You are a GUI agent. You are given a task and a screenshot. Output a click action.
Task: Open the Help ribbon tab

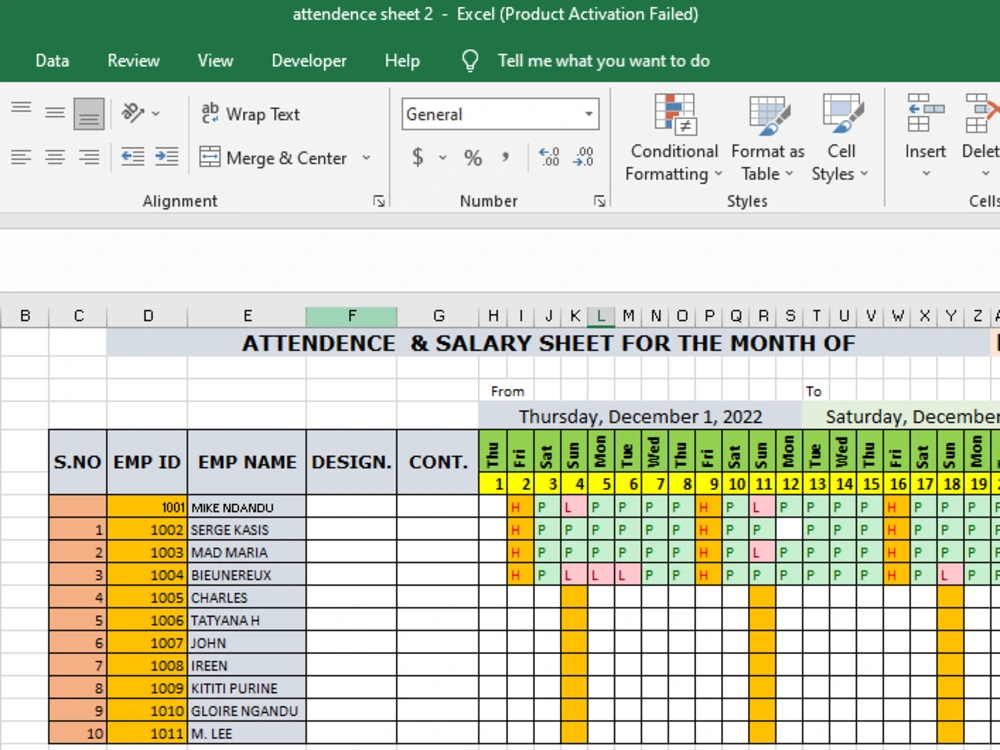(402, 61)
